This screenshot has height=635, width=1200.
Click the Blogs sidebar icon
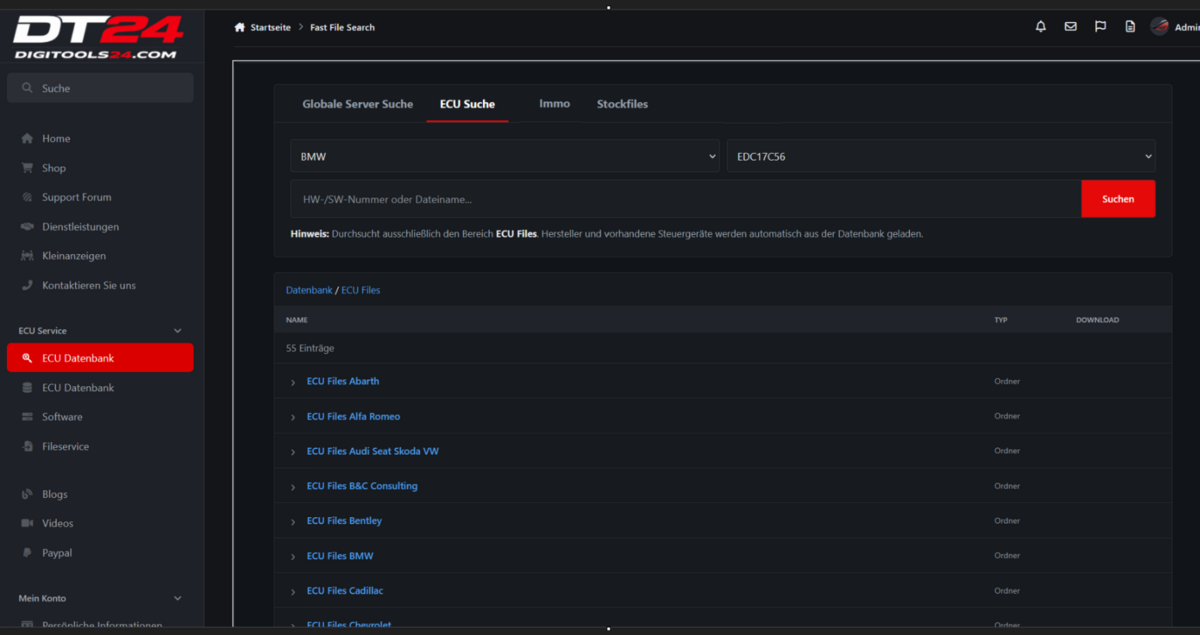[x=27, y=494]
